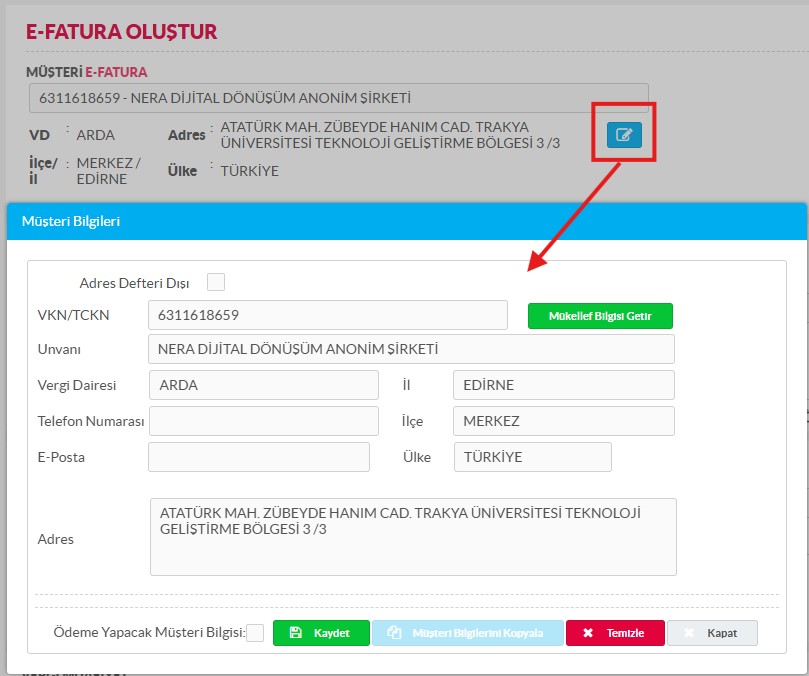This screenshot has height=676, width=809.
Task: Click the Unvanı label
Action: pyautogui.click(x=59, y=349)
